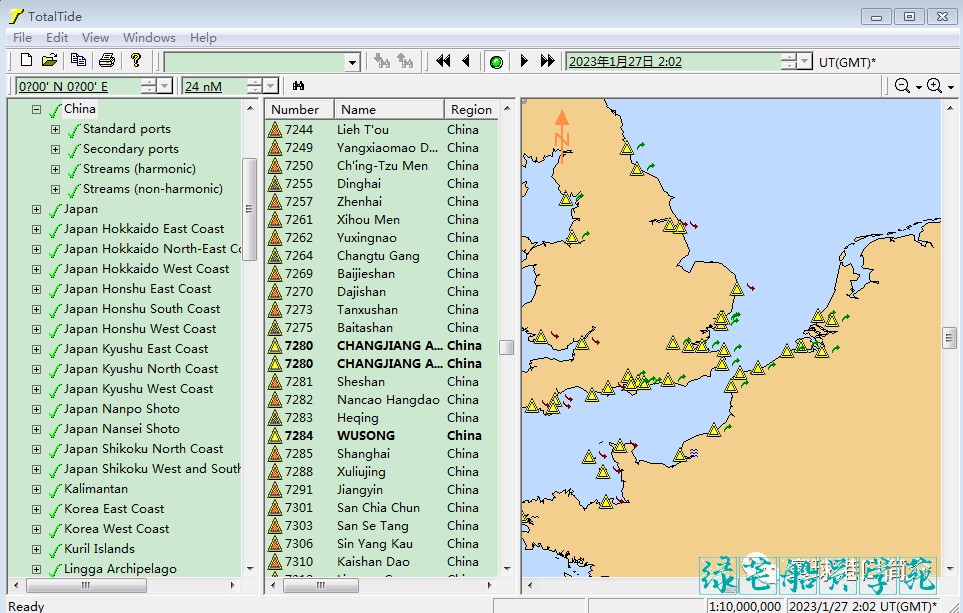Image resolution: width=963 pixels, height=613 pixels.
Task: Collapse the China tree node
Action: tap(36, 109)
